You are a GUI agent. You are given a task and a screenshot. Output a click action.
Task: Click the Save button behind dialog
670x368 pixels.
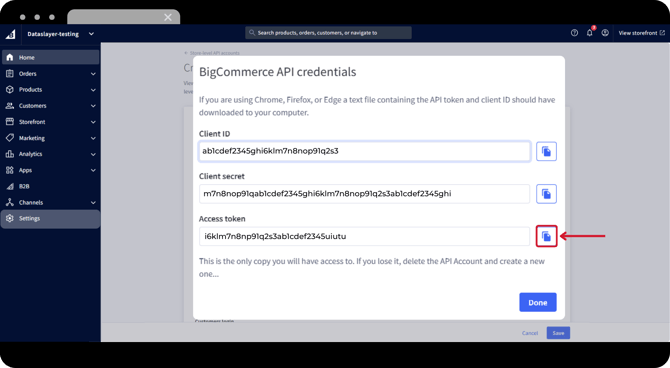tap(558, 333)
